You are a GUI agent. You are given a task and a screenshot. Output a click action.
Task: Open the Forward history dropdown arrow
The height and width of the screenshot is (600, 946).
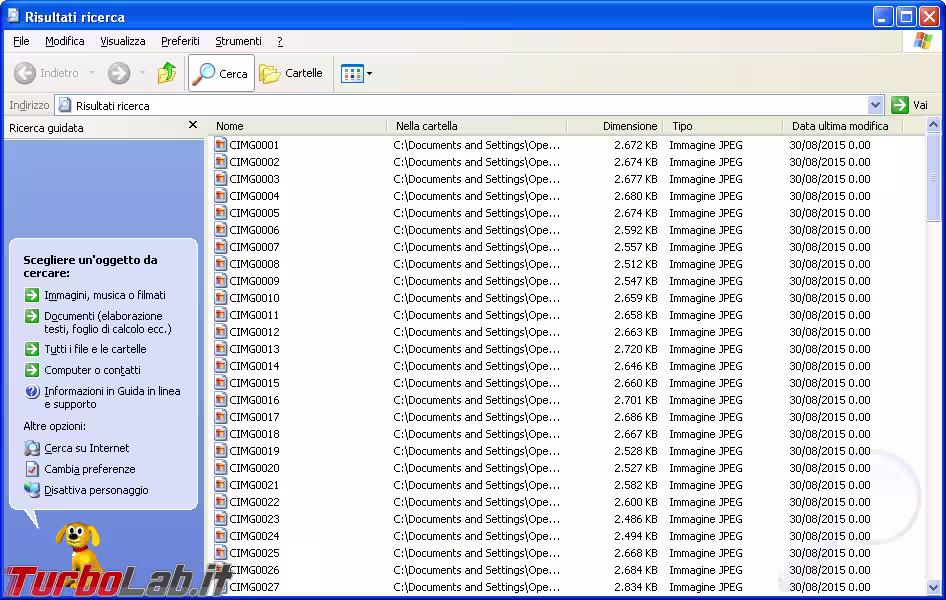point(142,73)
